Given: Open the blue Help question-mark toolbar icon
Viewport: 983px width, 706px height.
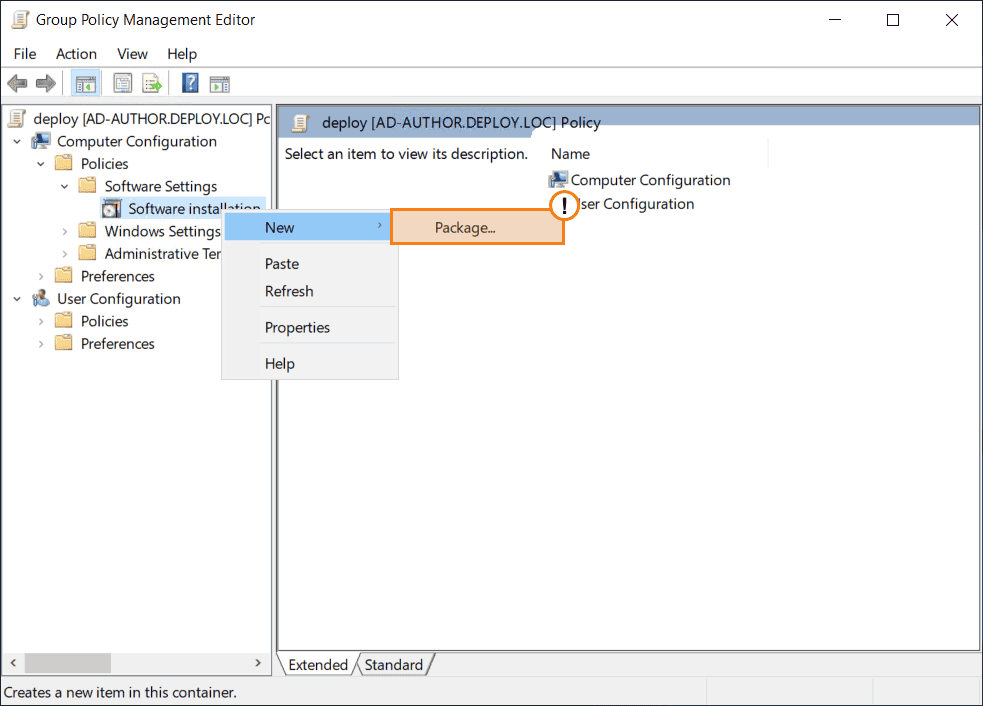Looking at the screenshot, I should pyautogui.click(x=190, y=83).
